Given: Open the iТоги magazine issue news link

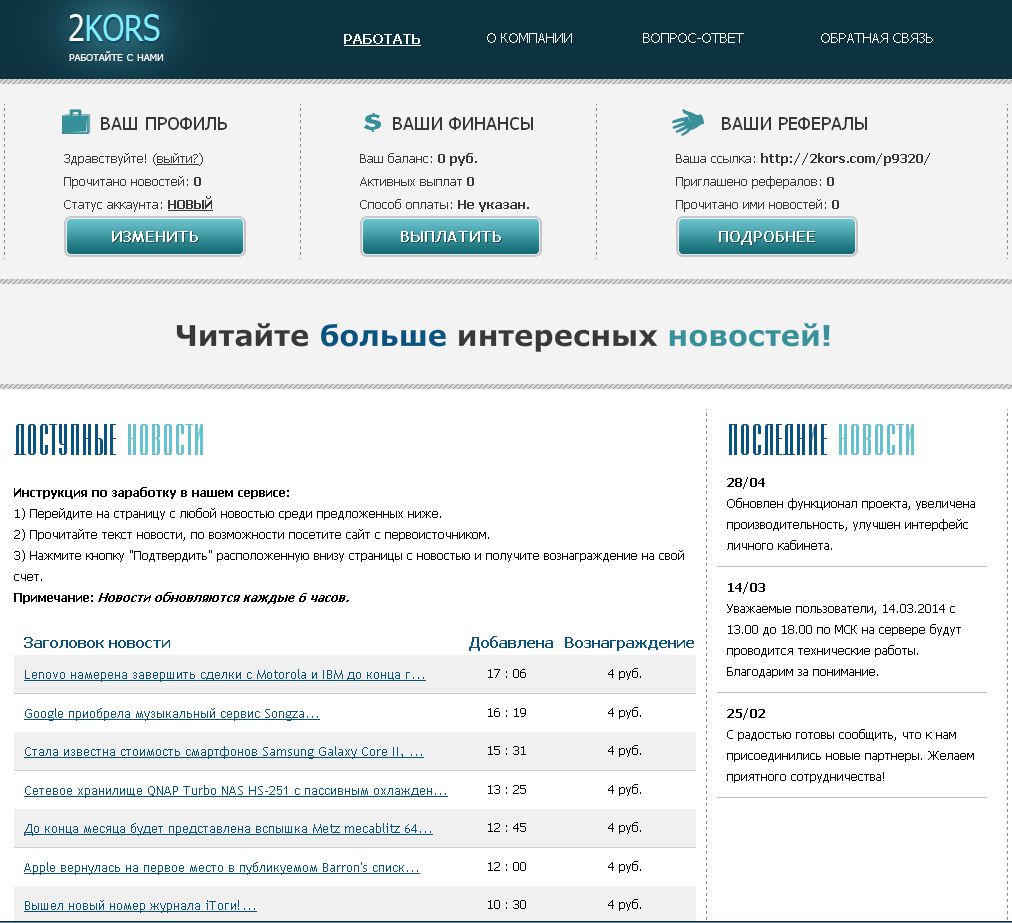Looking at the screenshot, I should tap(140, 906).
